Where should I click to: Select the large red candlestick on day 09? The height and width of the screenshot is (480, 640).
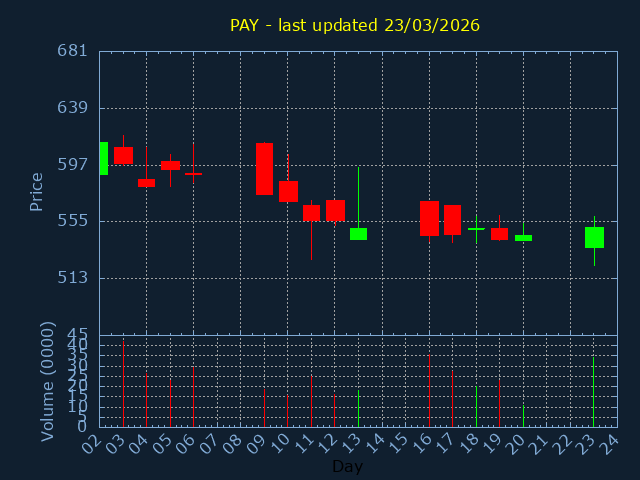pyautogui.click(x=264, y=169)
